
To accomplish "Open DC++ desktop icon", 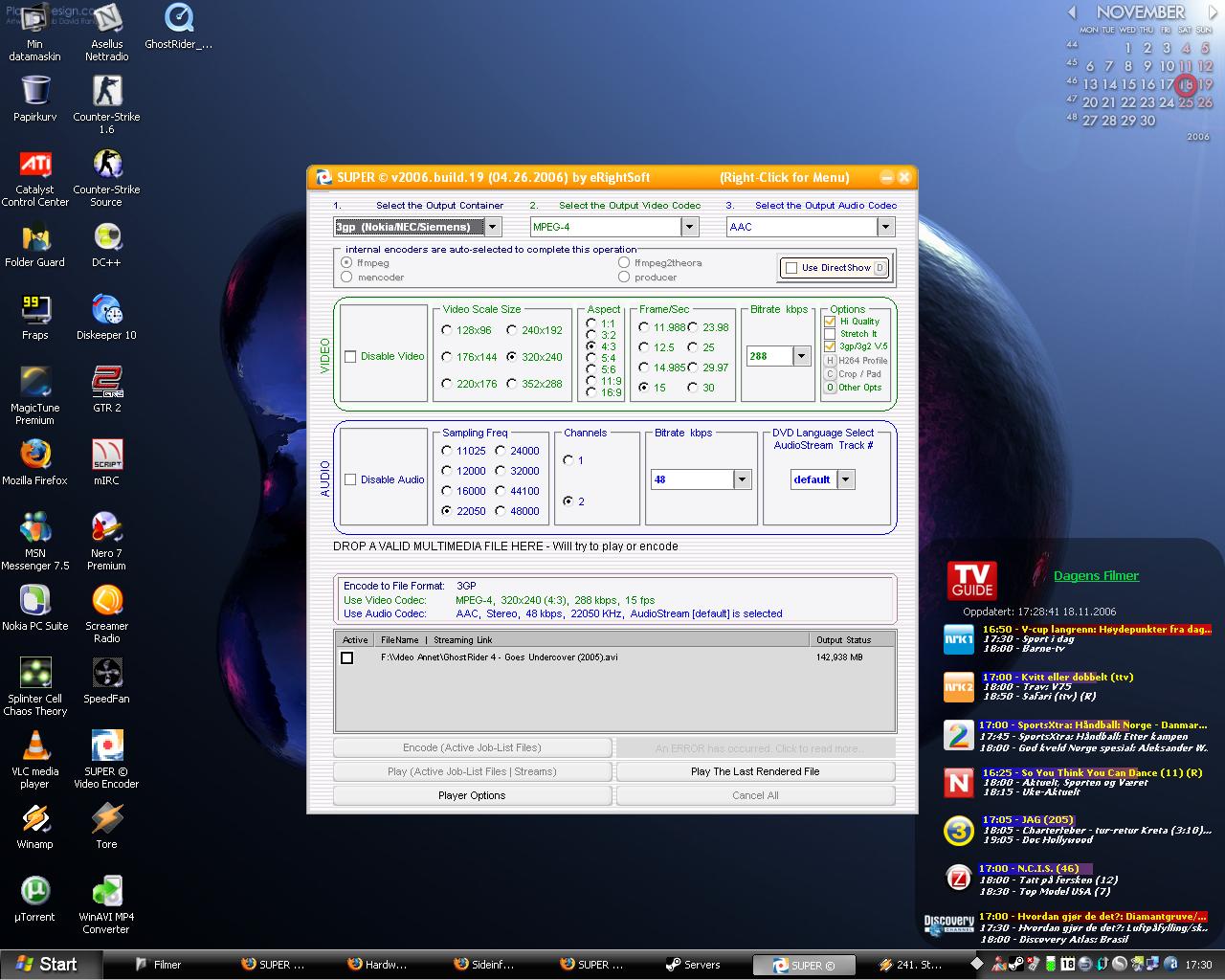I will pyautogui.click(x=106, y=245).
